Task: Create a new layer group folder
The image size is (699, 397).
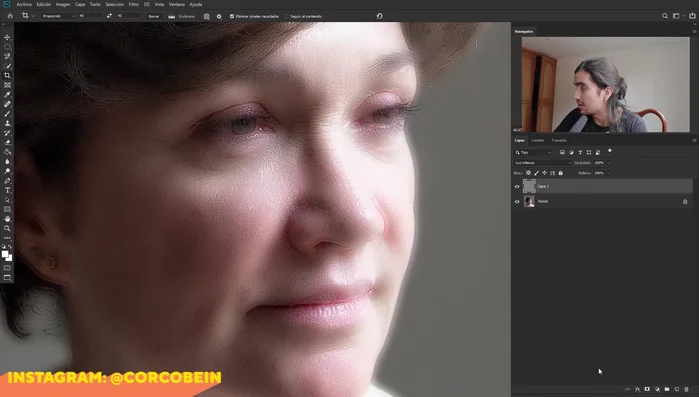Action: tap(667, 389)
